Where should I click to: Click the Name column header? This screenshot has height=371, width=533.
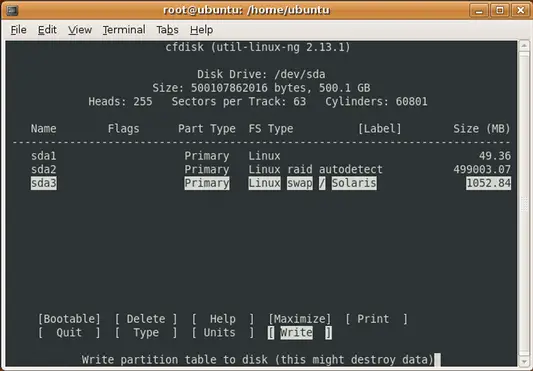click(x=44, y=129)
